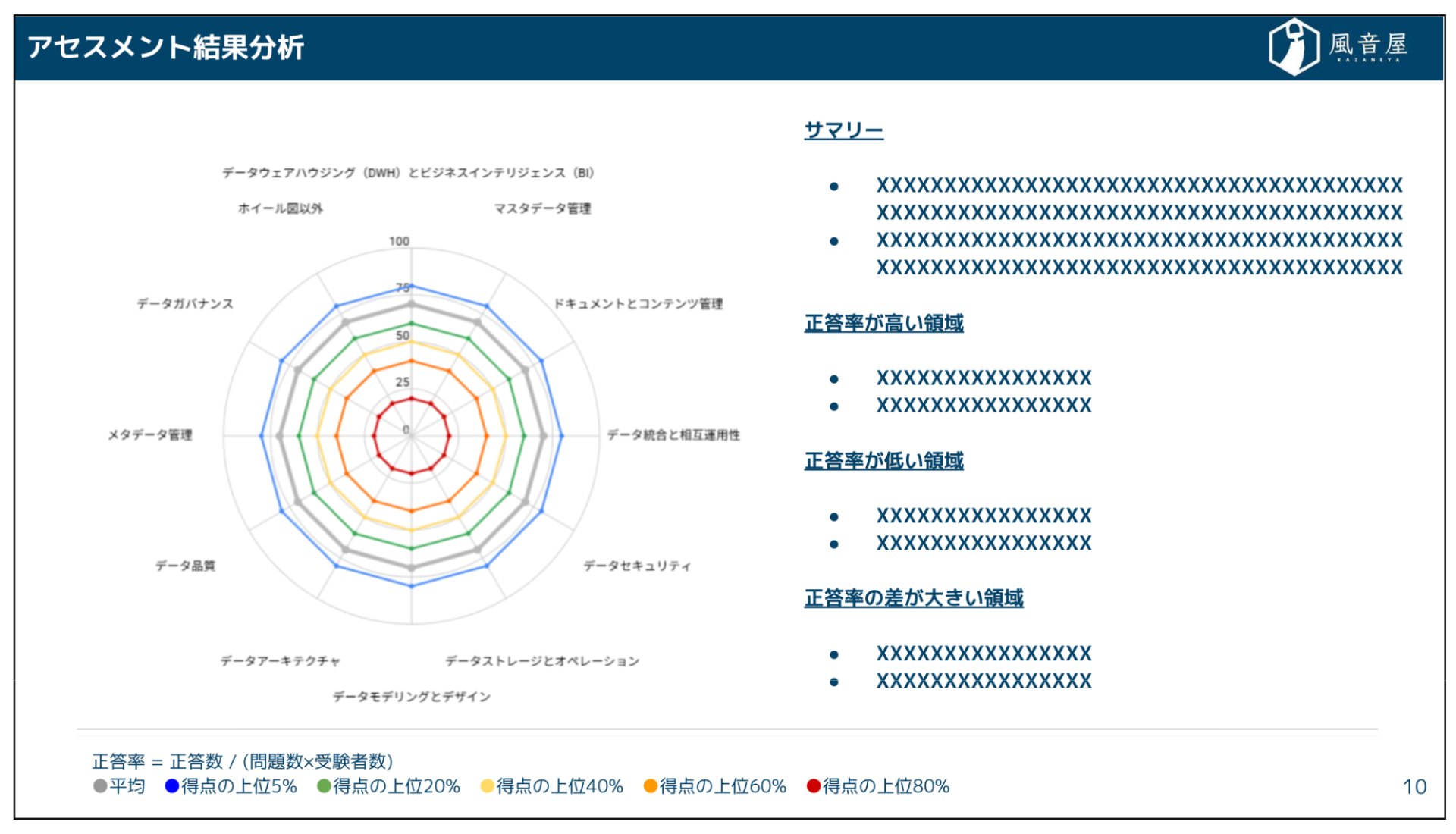
Task: Click the green 得点の上位20% legend dot
Action: (x=324, y=786)
